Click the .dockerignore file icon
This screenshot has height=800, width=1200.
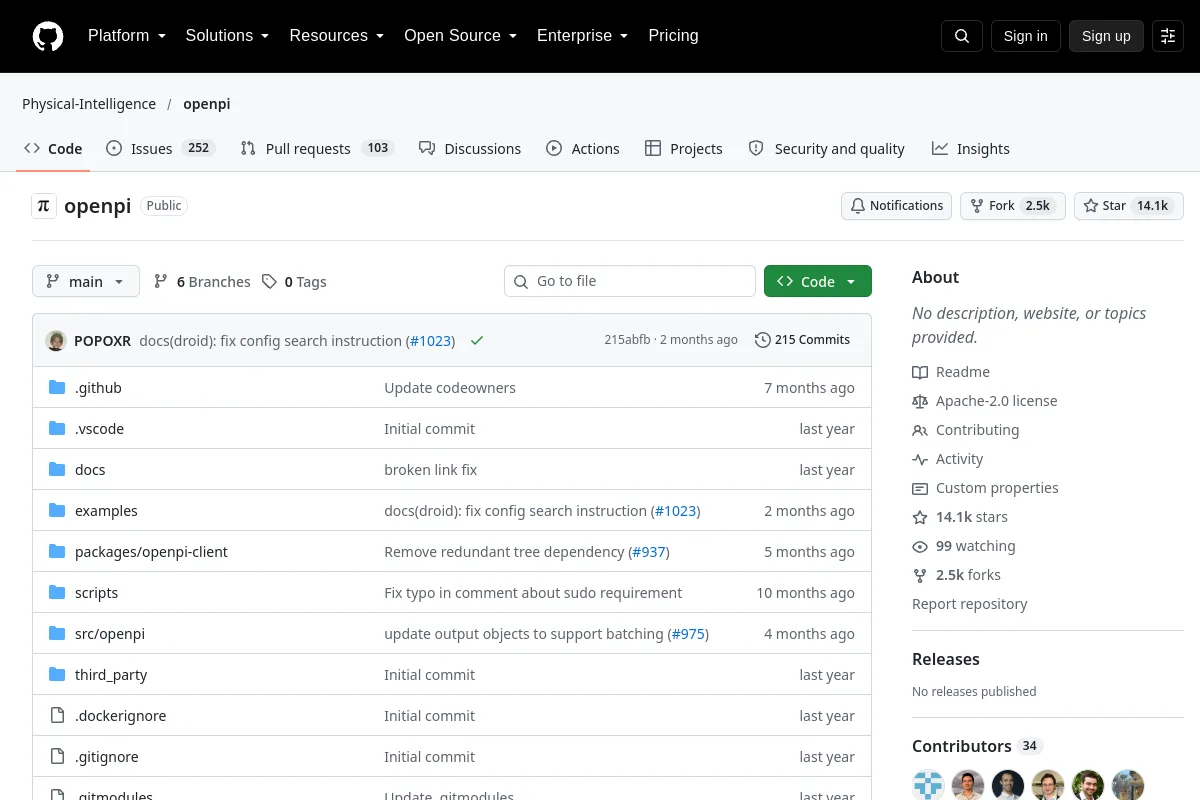point(57,716)
